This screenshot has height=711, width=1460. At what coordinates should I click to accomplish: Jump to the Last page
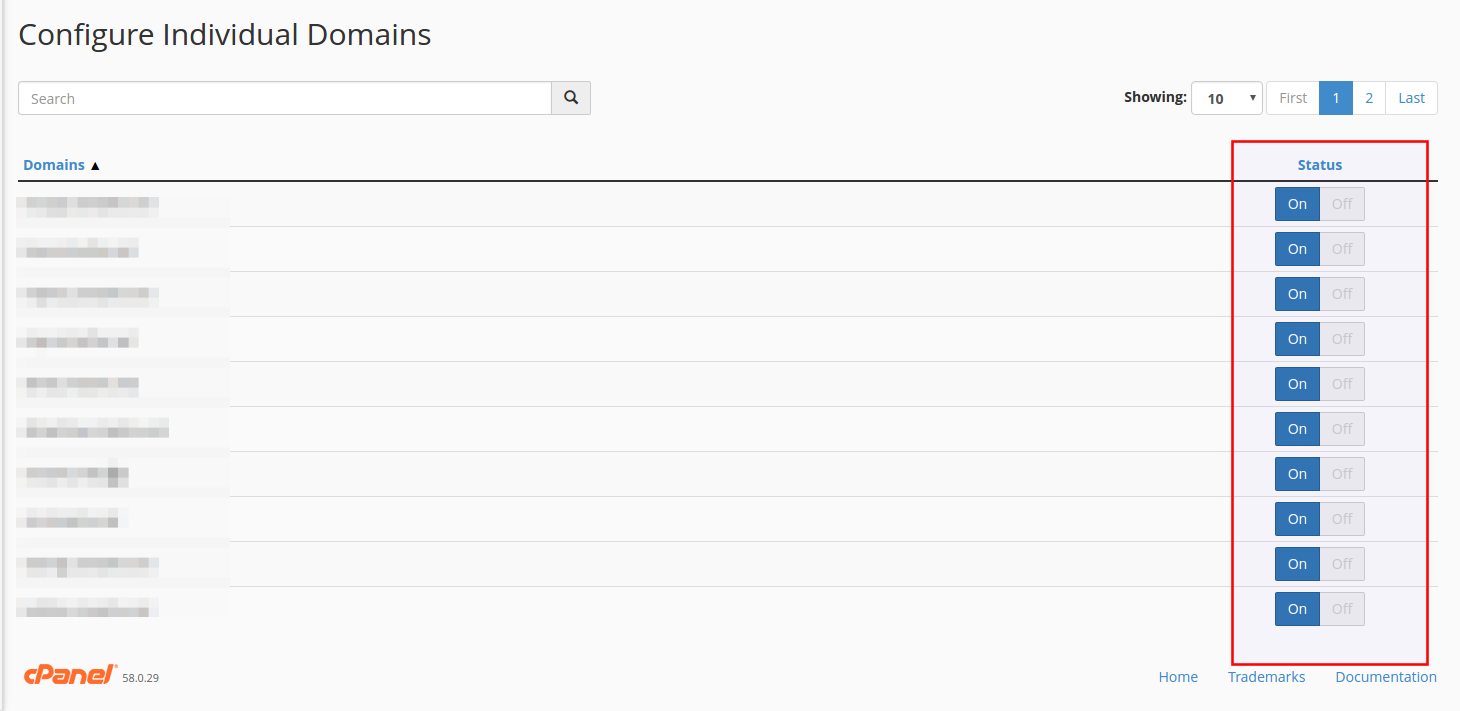tap(1411, 97)
